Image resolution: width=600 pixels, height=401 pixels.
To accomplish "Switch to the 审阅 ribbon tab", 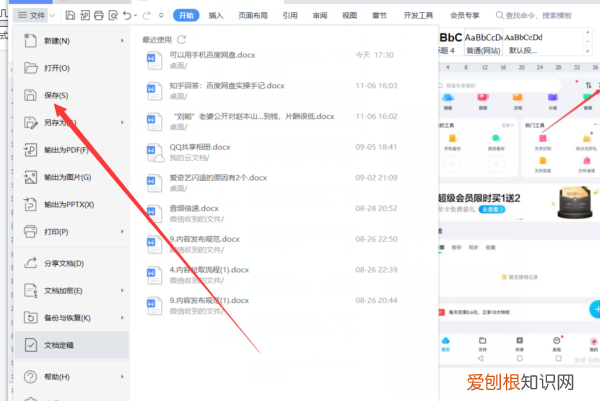I will pyautogui.click(x=320, y=15).
